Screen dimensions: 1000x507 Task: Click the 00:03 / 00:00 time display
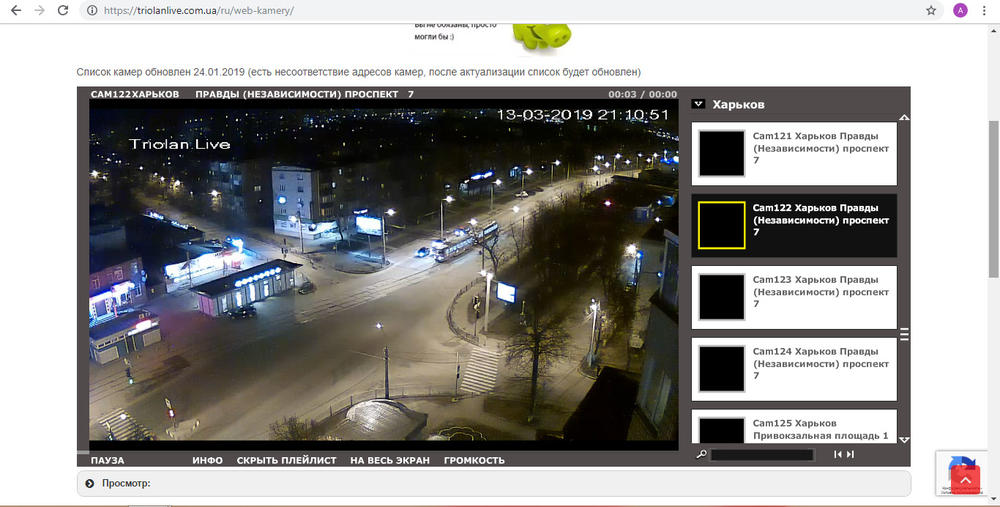tap(642, 94)
